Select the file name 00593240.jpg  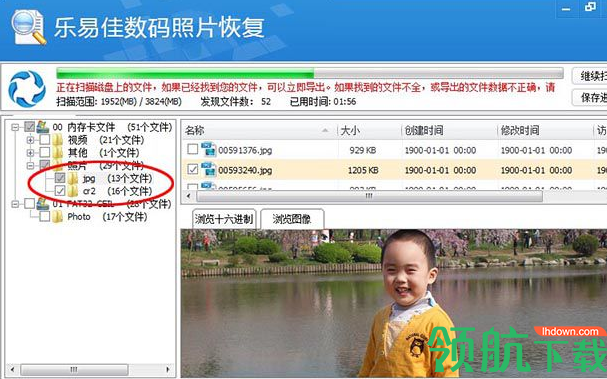coord(245,170)
